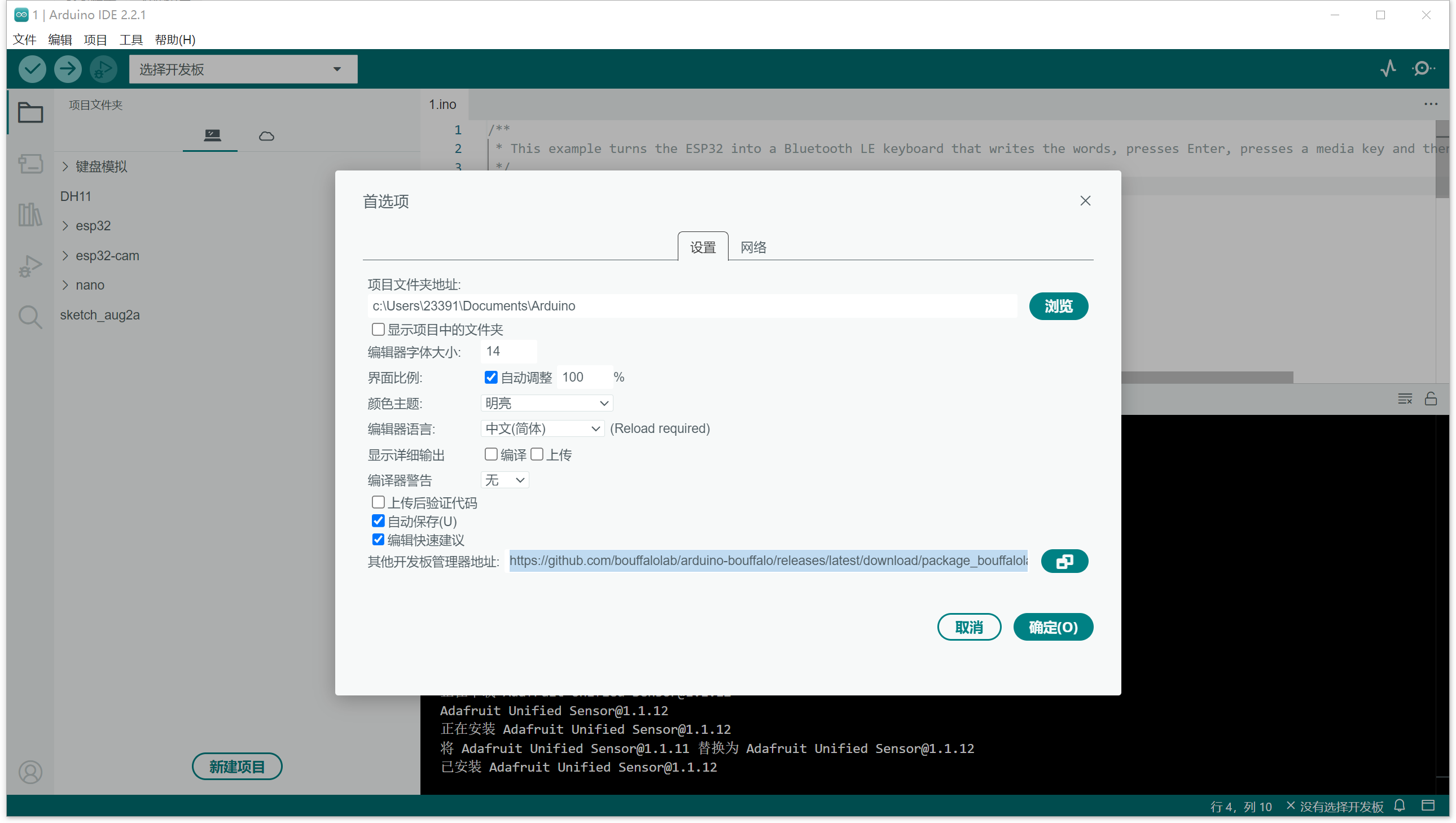
Task: Click the 浏览 browse button
Action: [1058, 306]
